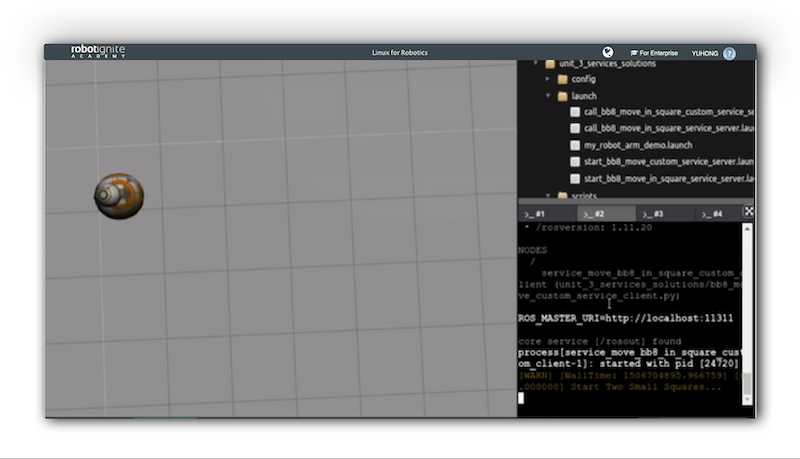Click the file icon beside my_robot_arm_demo.launch

click(x=575, y=145)
